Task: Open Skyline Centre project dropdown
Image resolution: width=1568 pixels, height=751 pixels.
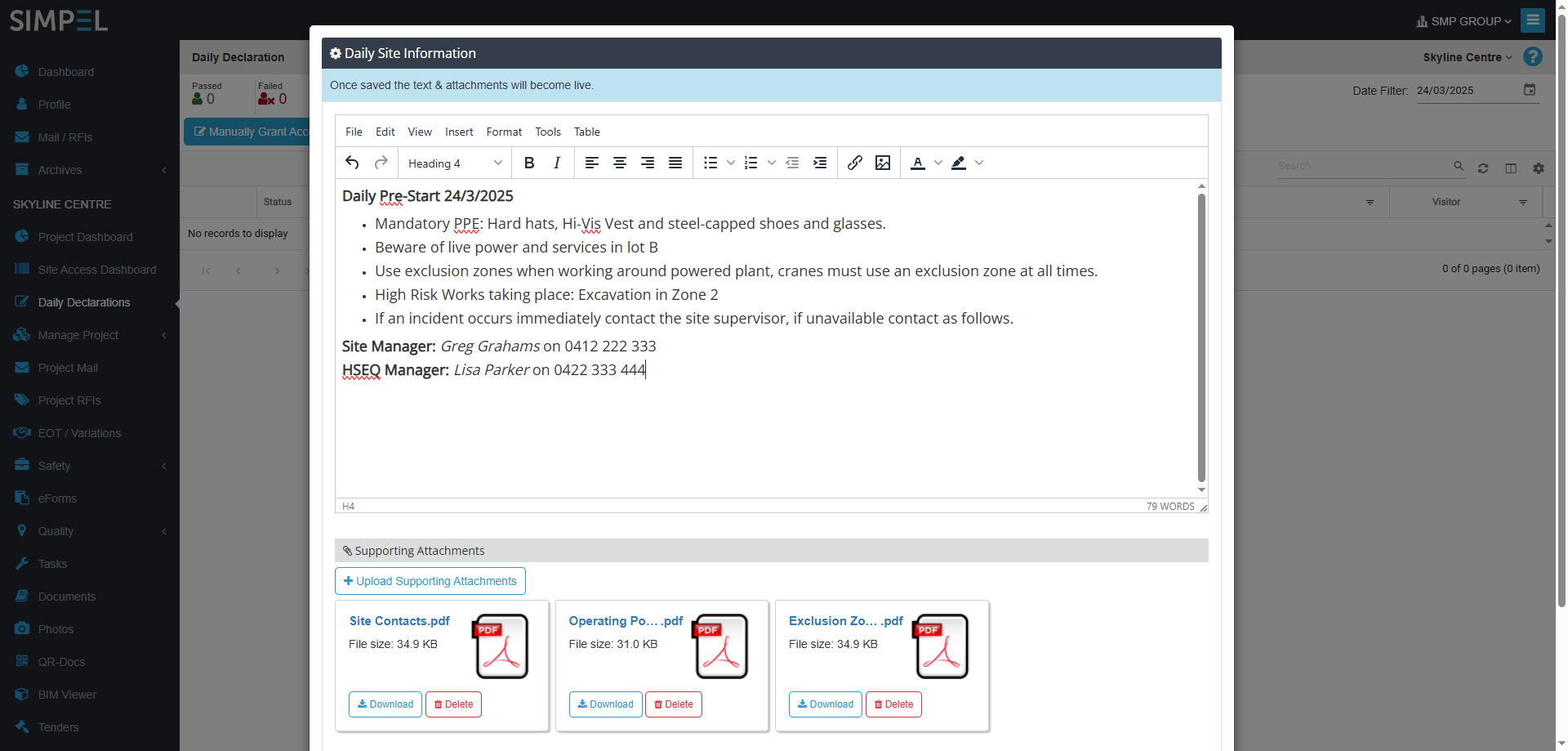Action: 1468,57
